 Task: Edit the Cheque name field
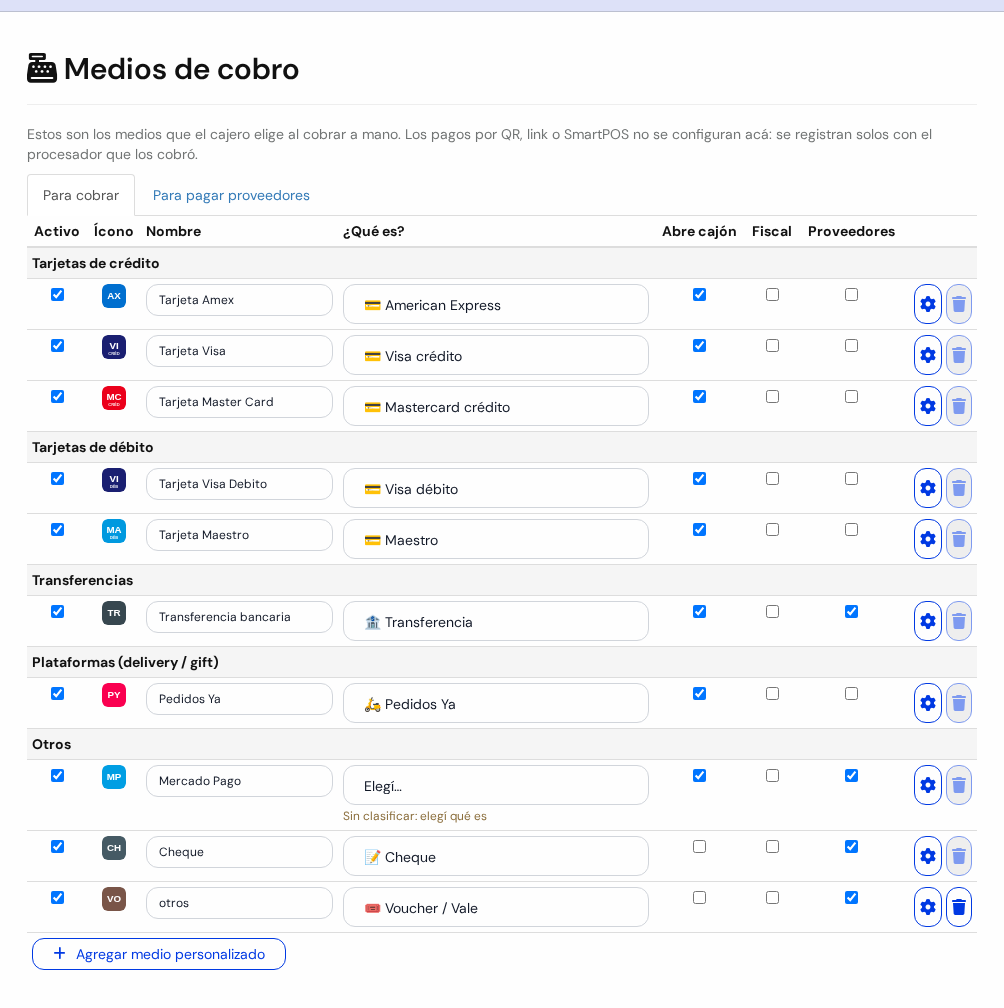click(x=239, y=852)
